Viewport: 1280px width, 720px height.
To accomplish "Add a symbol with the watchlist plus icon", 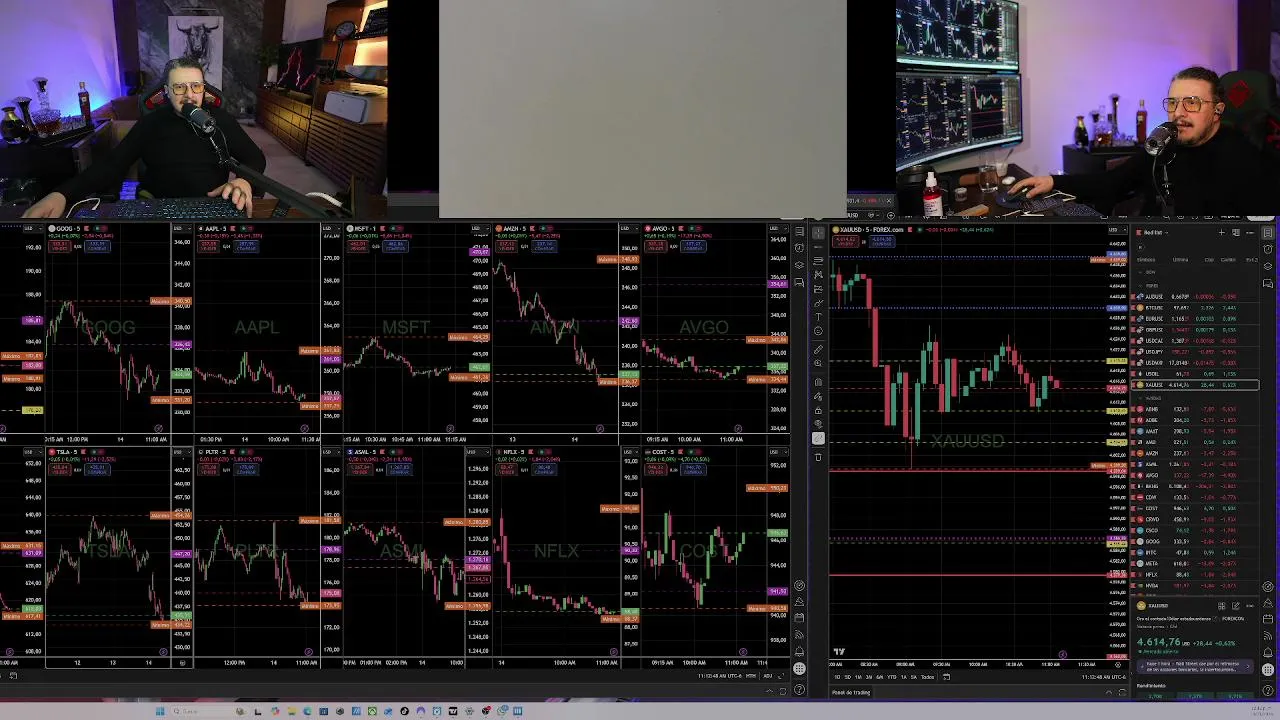I will coord(1222,233).
